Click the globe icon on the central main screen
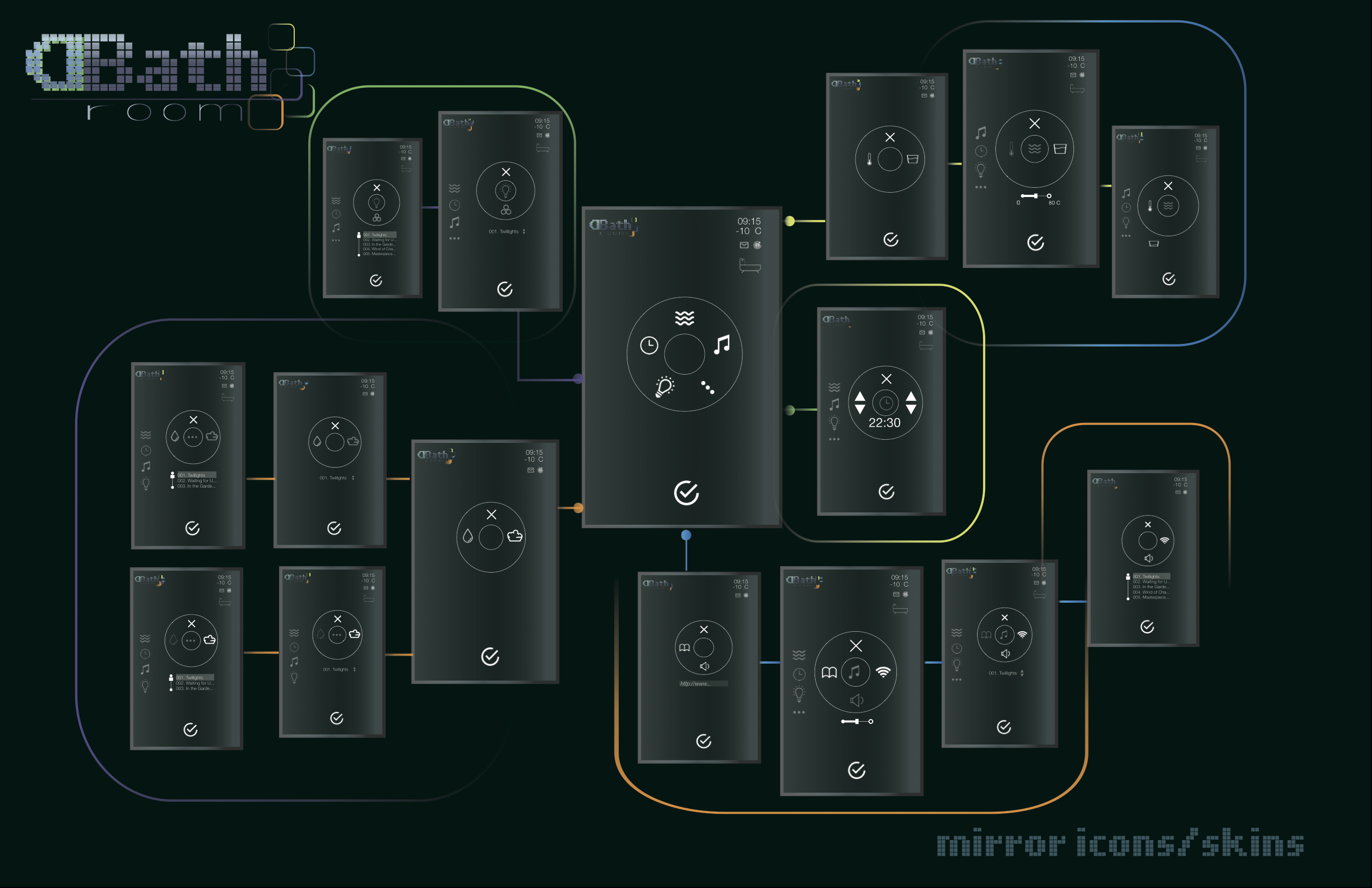Image resolution: width=1372 pixels, height=888 pixels. coord(758,245)
